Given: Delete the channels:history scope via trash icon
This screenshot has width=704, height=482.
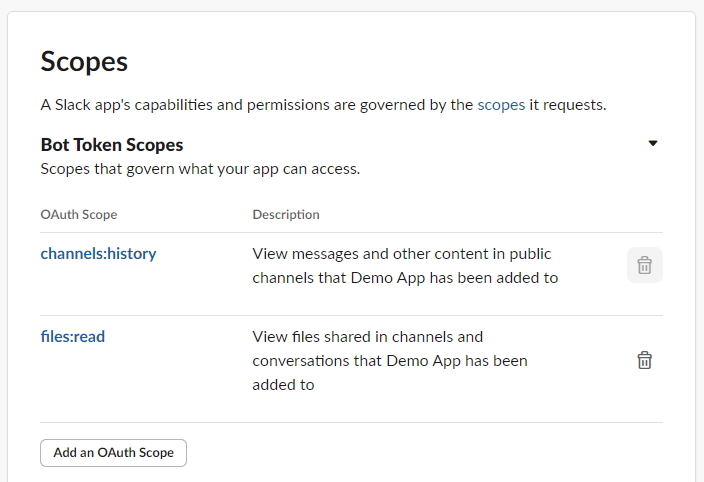Looking at the screenshot, I should tap(645, 265).
